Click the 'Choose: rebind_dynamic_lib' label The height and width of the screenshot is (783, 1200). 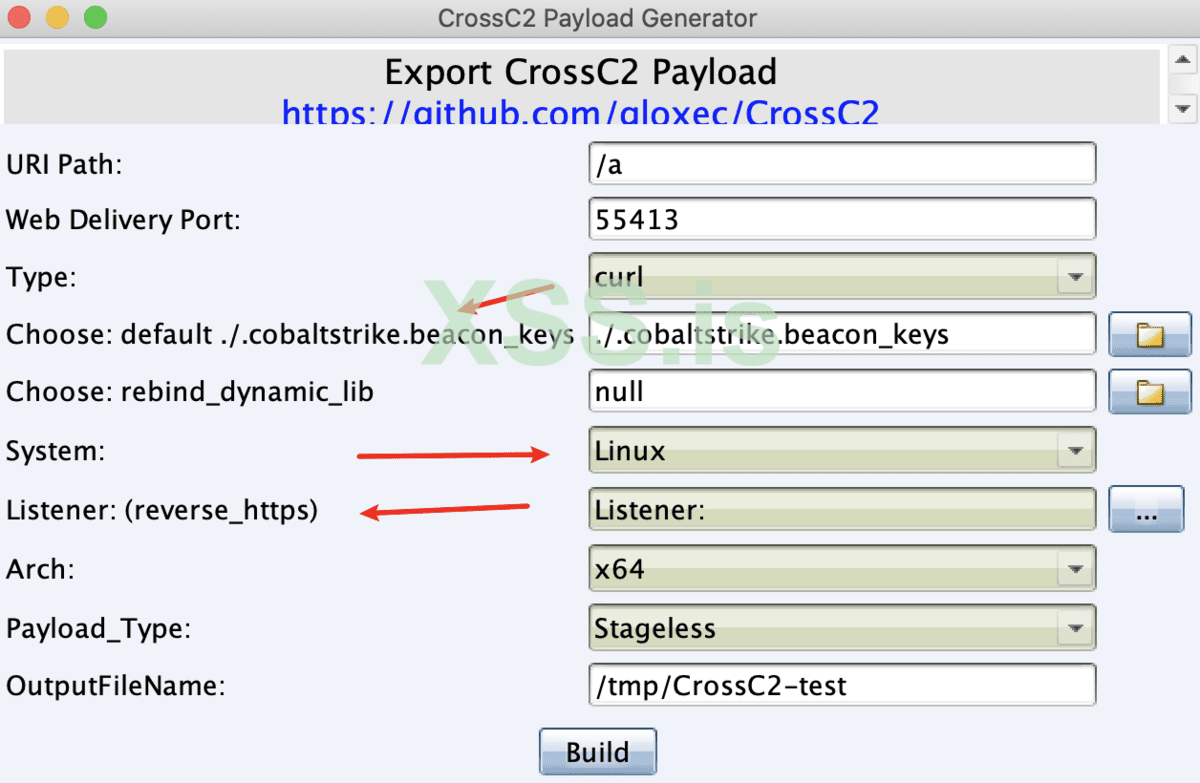[x=190, y=392]
